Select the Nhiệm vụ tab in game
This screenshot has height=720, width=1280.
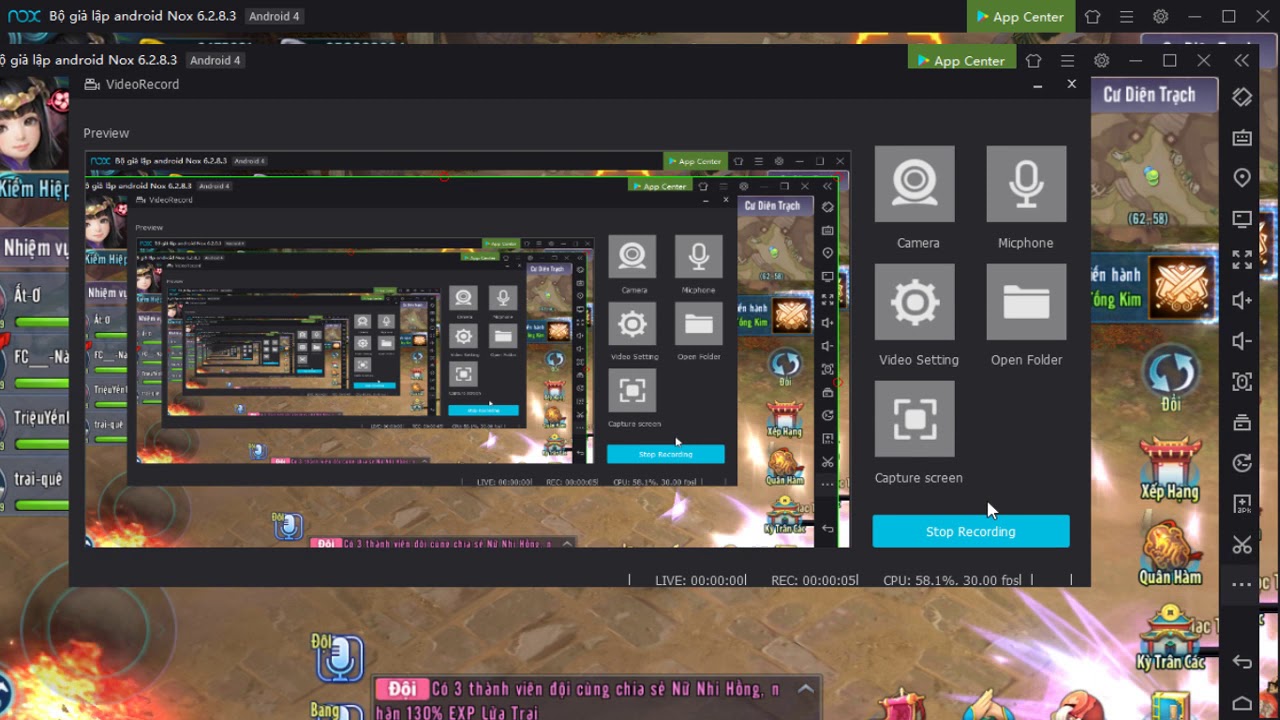pos(35,247)
